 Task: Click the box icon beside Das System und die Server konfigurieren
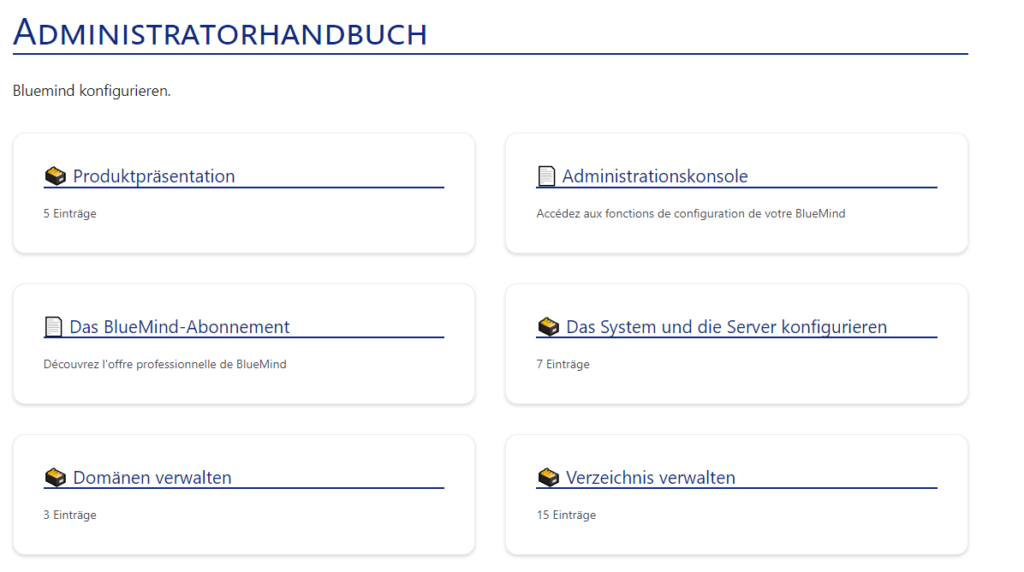548,327
